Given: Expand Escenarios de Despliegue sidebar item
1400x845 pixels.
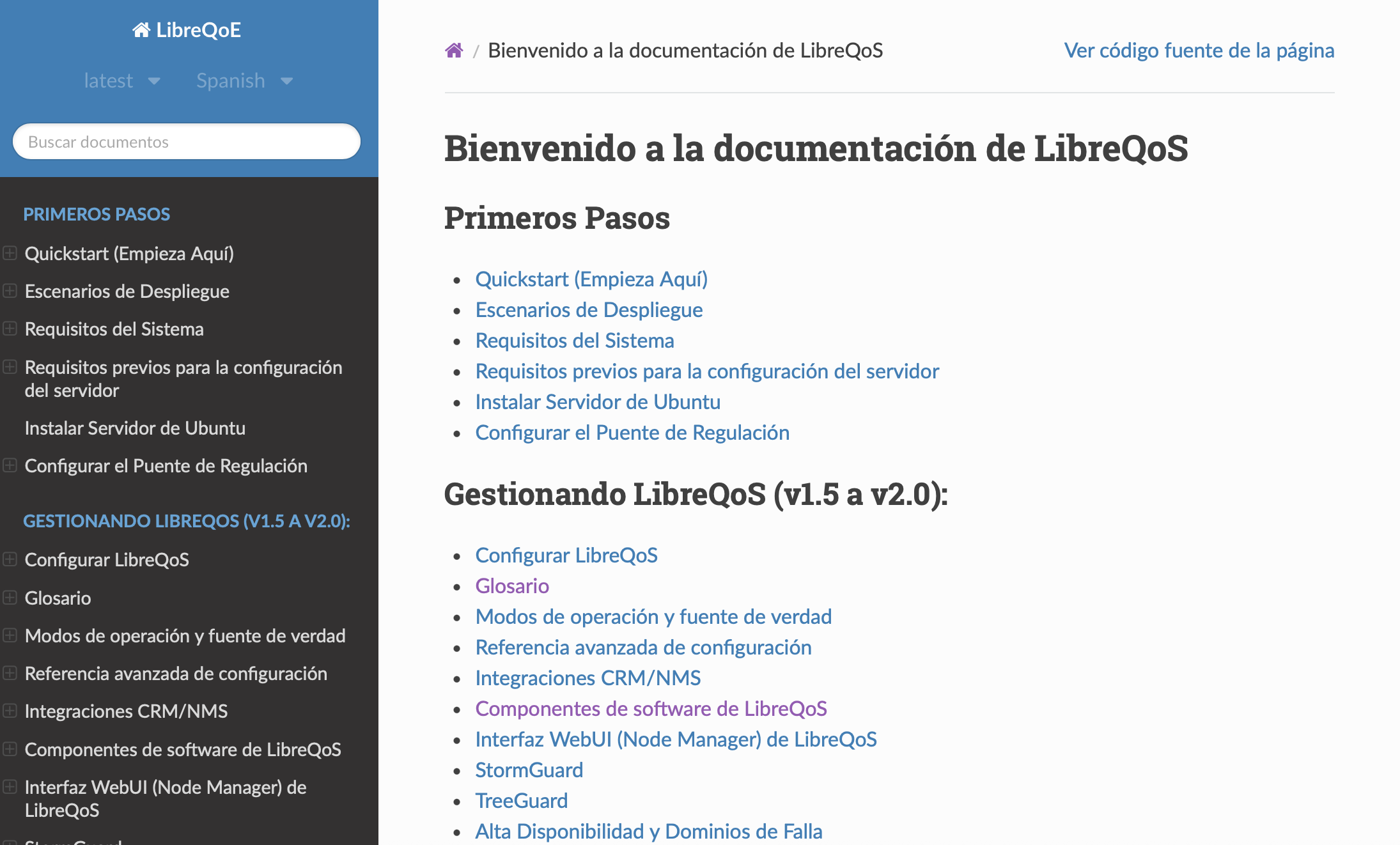Looking at the screenshot, I should (x=10, y=291).
